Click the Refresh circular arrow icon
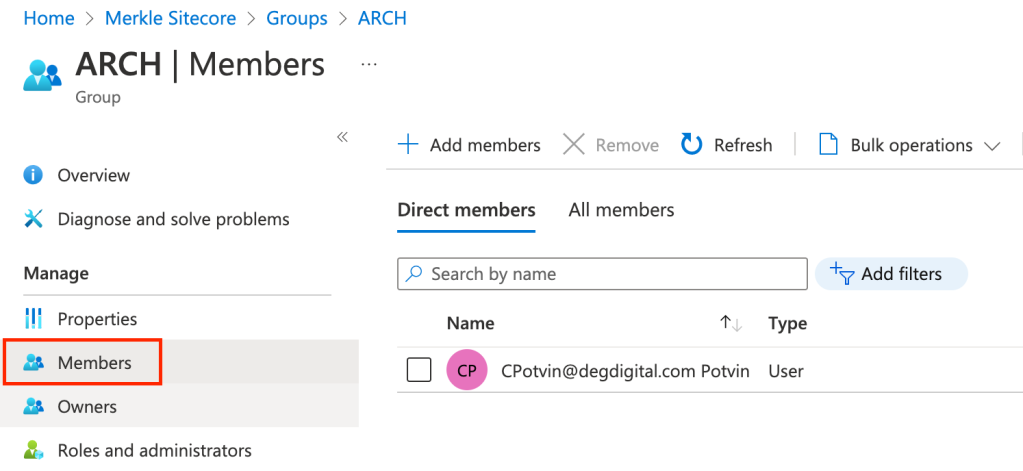 [x=691, y=144]
